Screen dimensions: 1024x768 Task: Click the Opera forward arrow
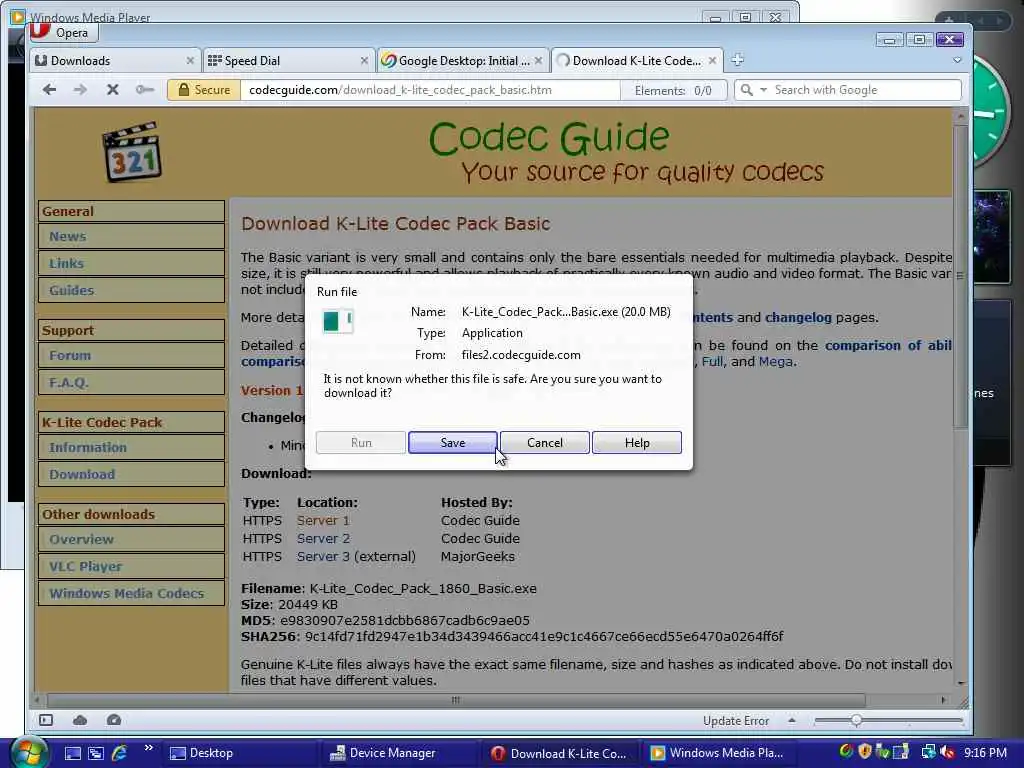pos(80,89)
